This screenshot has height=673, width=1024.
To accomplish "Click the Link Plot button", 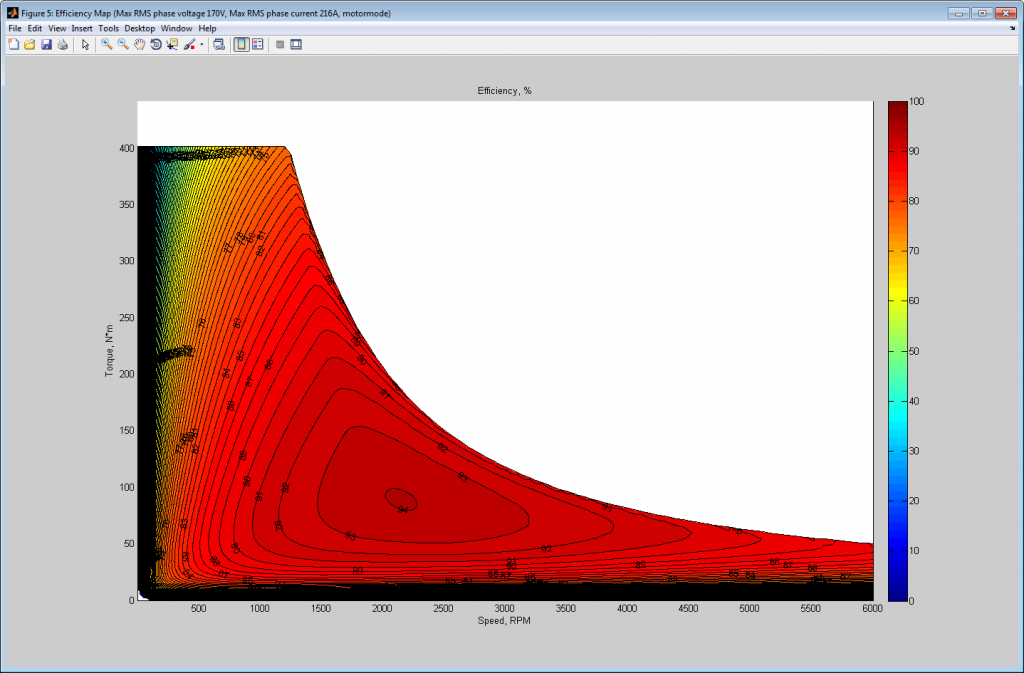I will pos(218,44).
